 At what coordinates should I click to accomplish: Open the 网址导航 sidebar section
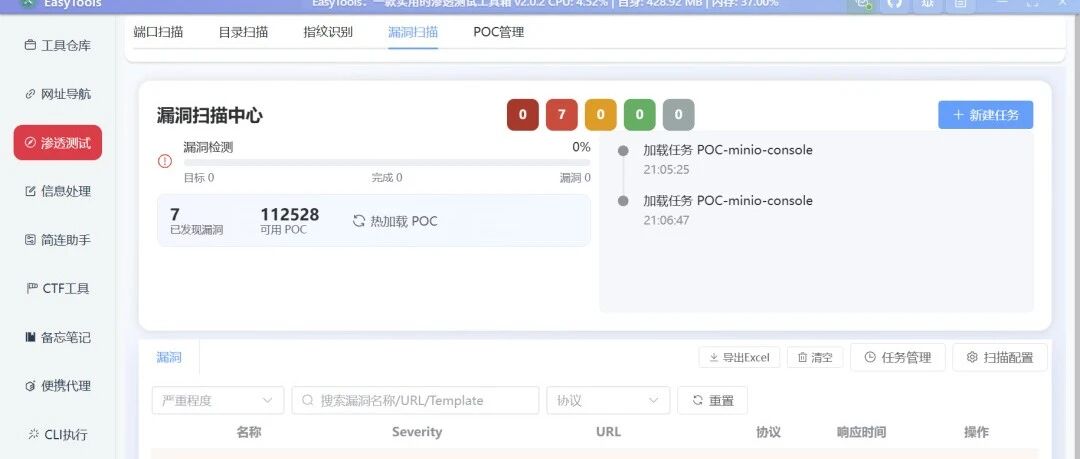(x=58, y=94)
